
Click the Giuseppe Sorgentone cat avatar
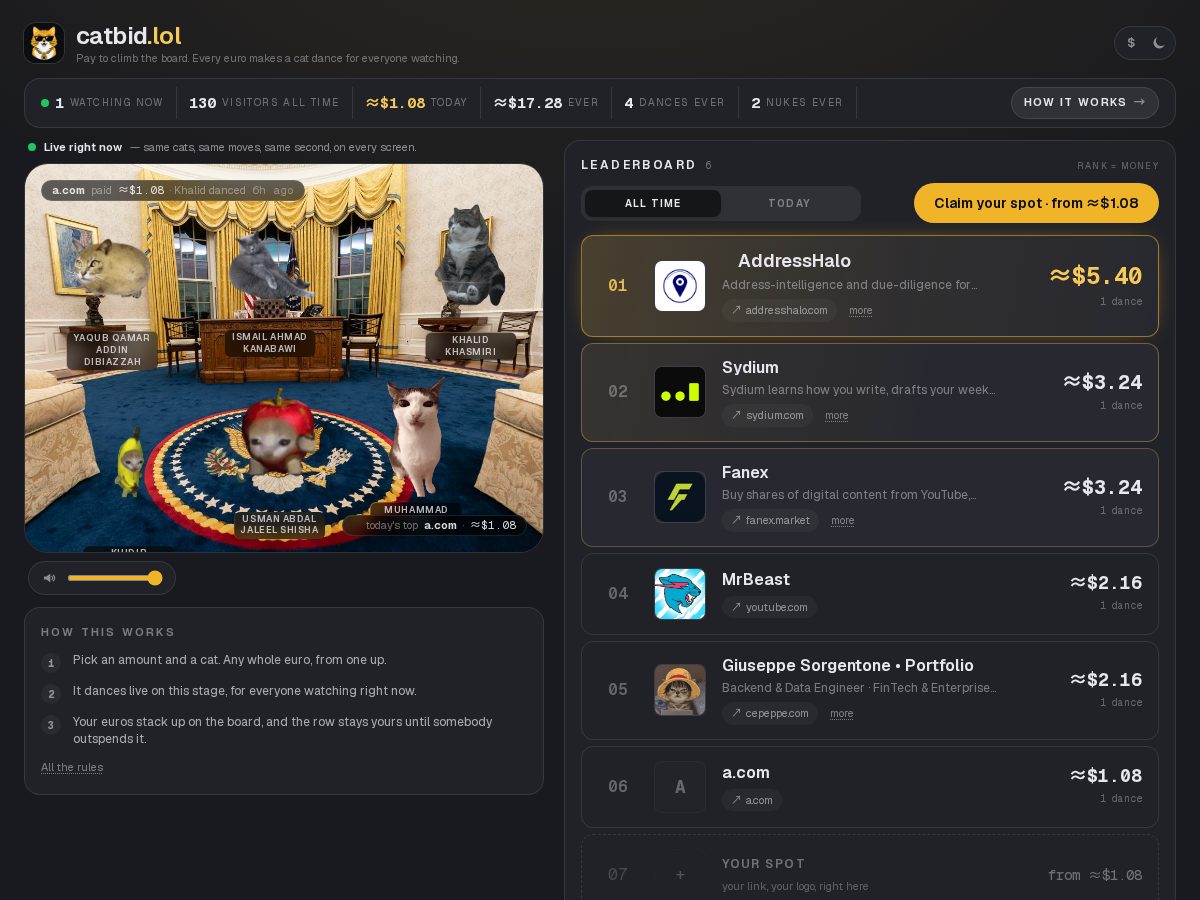680,690
